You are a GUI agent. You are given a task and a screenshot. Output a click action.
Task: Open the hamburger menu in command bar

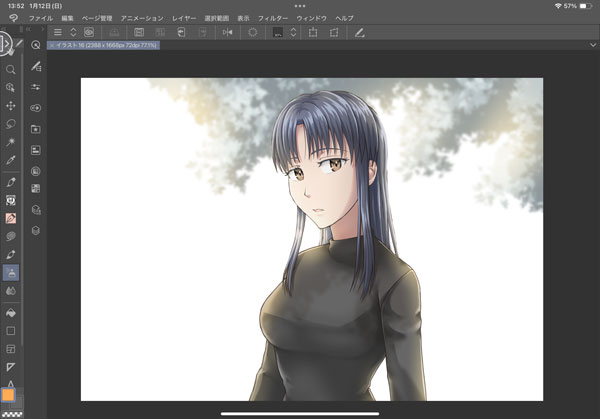pyautogui.click(x=57, y=32)
